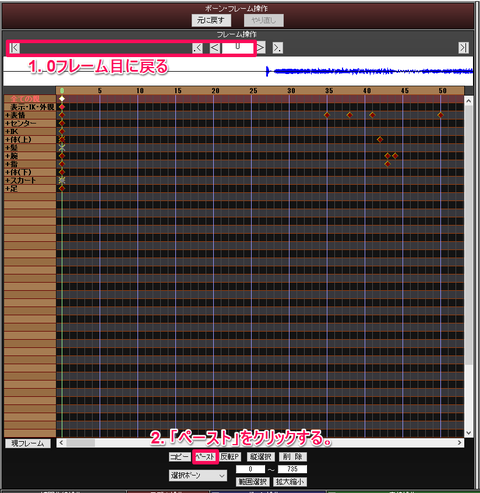The image size is (480, 493).
Task: Click the 元に戻す undo button
Action: [211, 20]
